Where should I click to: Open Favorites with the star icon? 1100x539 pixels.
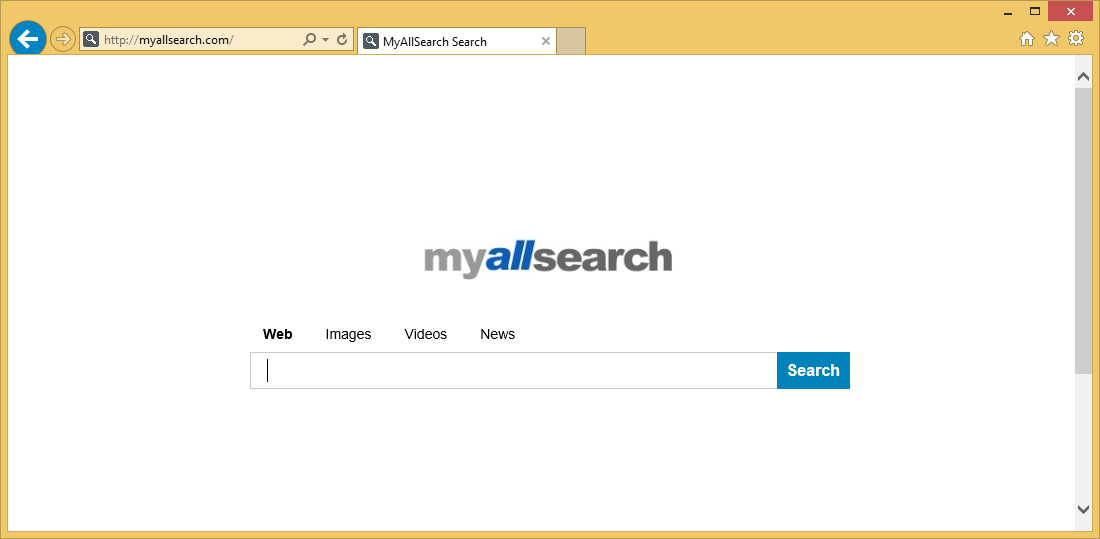(x=1051, y=39)
